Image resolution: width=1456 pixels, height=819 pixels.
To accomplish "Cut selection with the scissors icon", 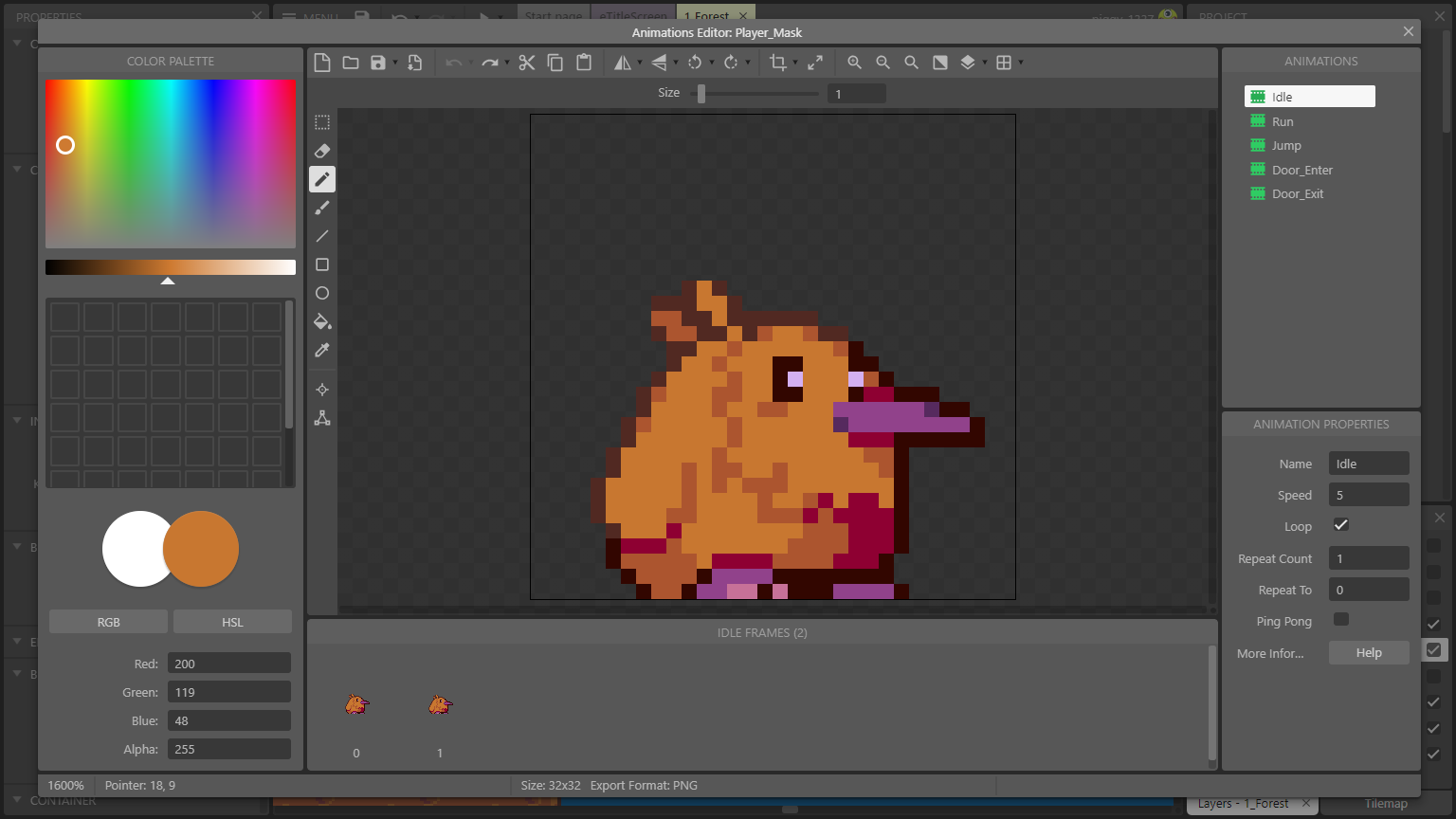I will pos(527,63).
